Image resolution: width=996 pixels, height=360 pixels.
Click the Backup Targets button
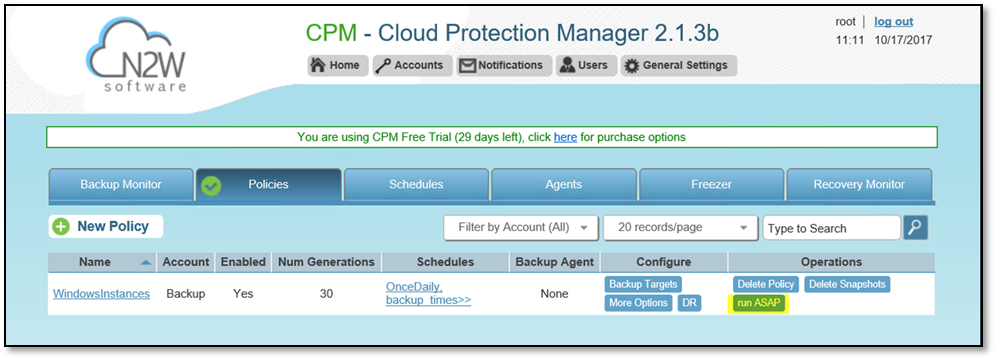pos(643,284)
